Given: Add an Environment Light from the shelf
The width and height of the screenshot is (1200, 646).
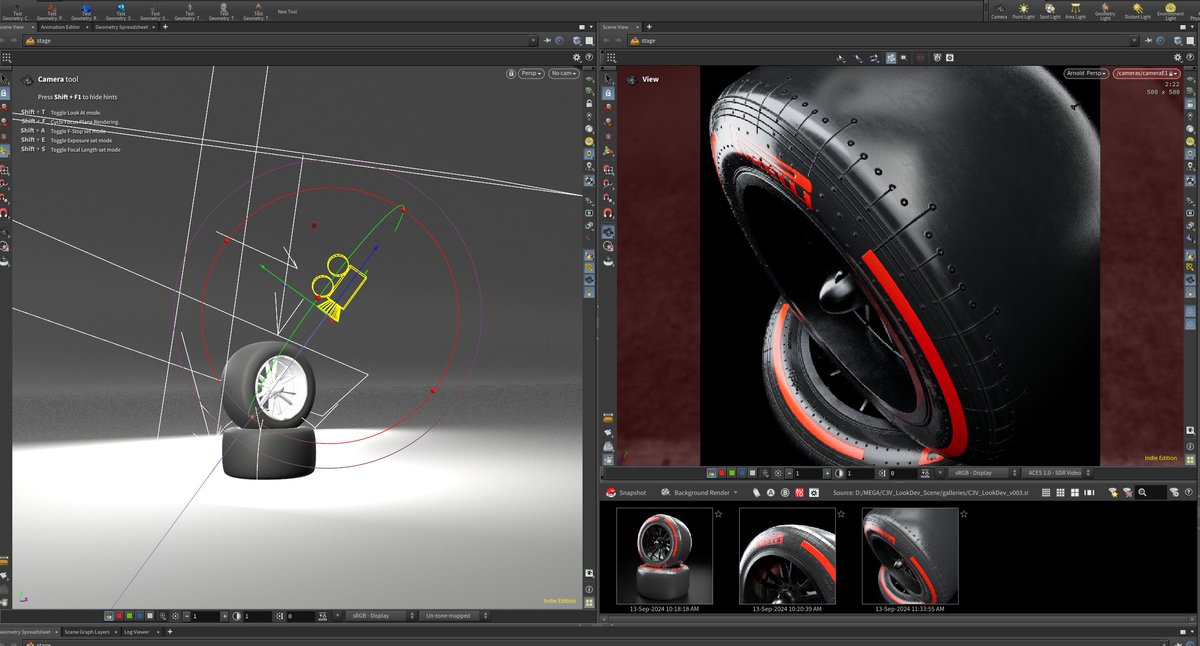Looking at the screenshot, I should 1171,10.
